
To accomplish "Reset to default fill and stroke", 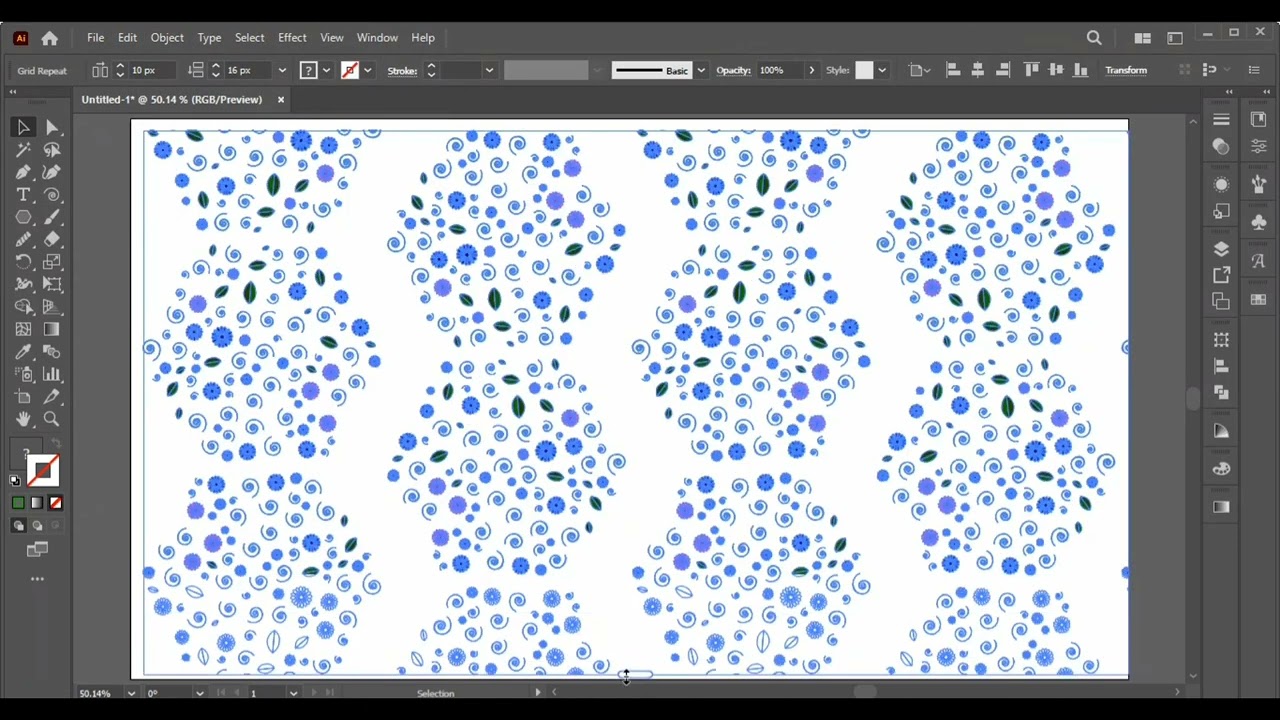I will 15,481.
